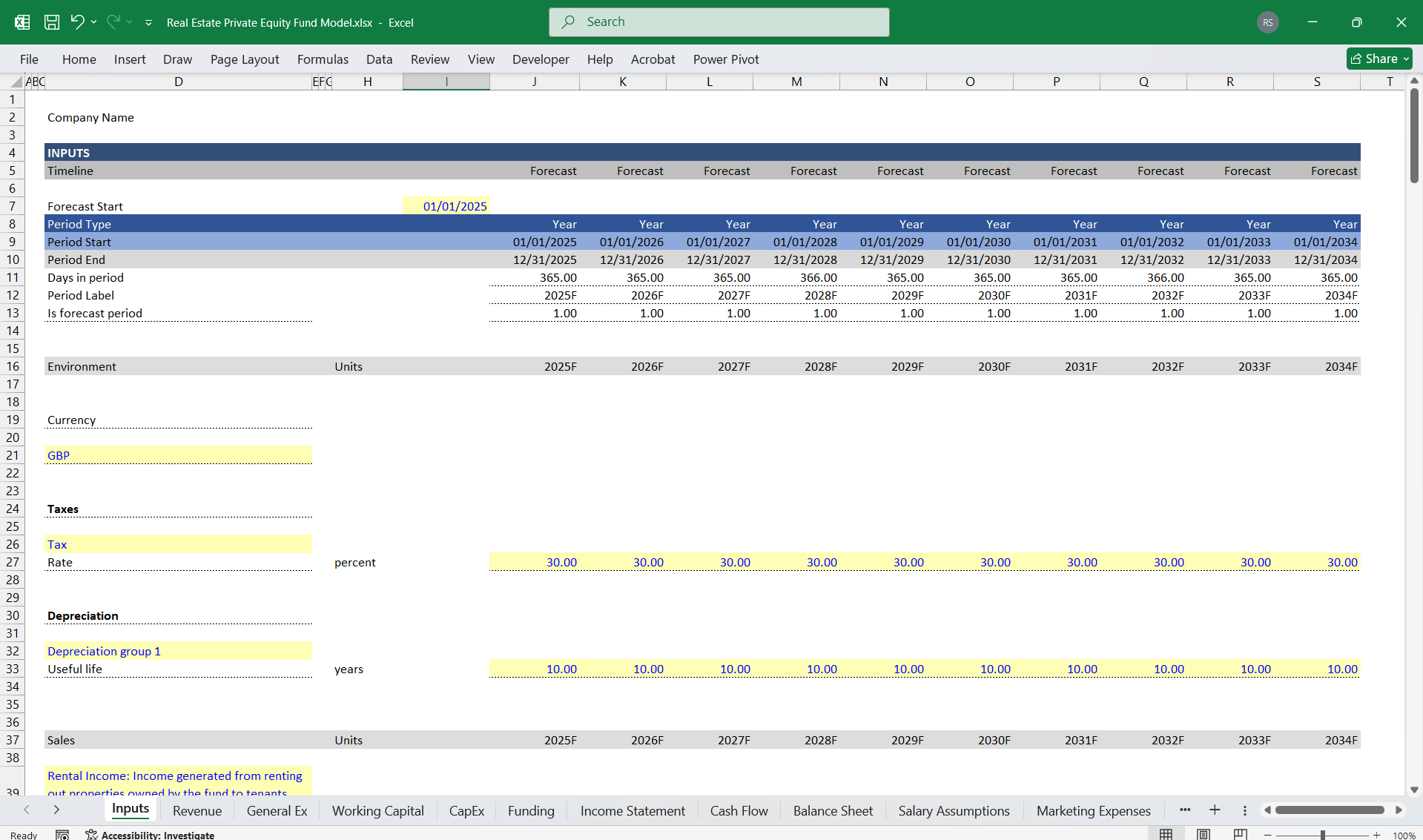This screenshot has width=1423, height=840.
Task: Open the Formulas ribbon tab
Action: pyautogui.click(x=323, y=59)
